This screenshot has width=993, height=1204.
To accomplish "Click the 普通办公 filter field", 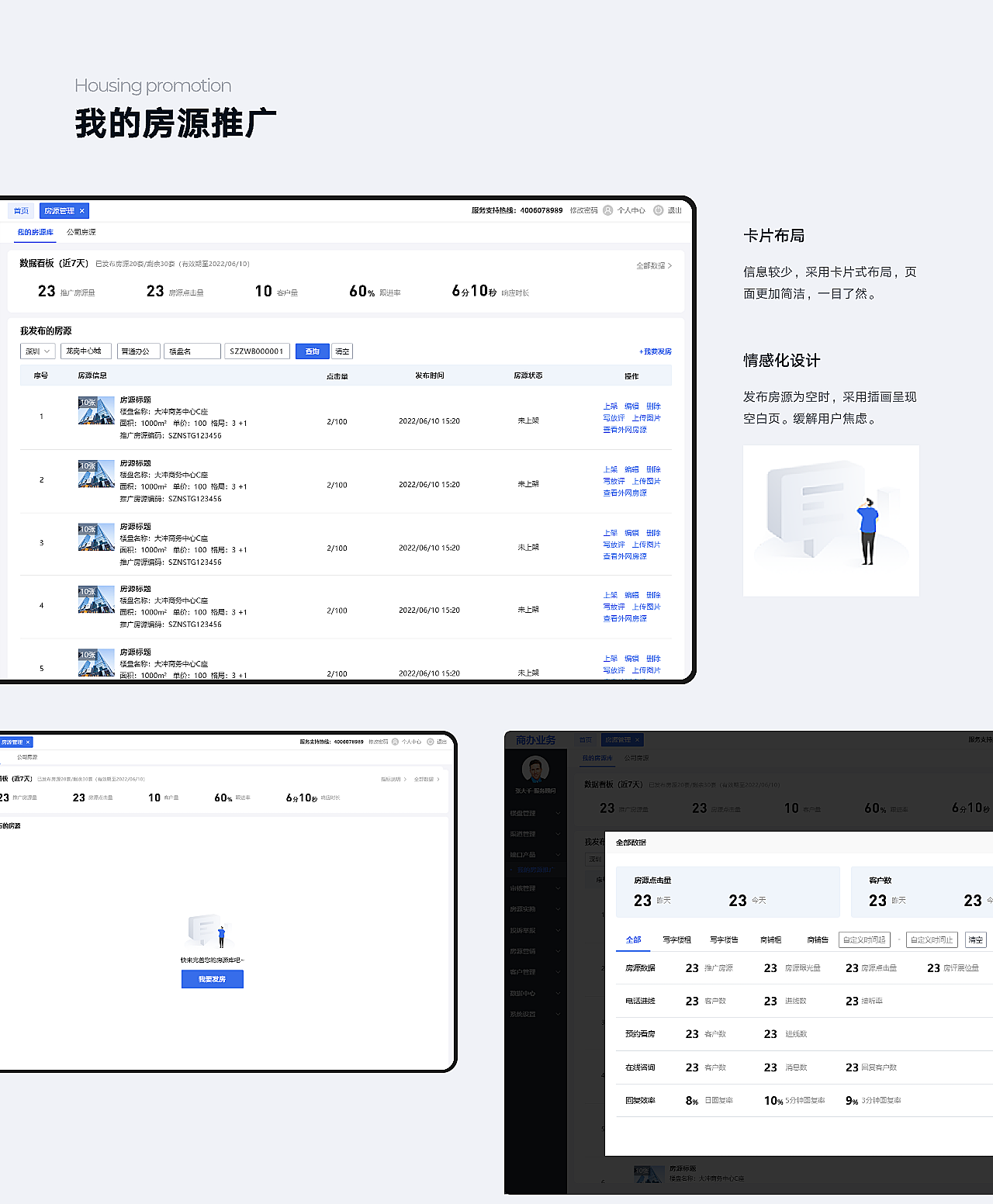I will click(138, 351).
